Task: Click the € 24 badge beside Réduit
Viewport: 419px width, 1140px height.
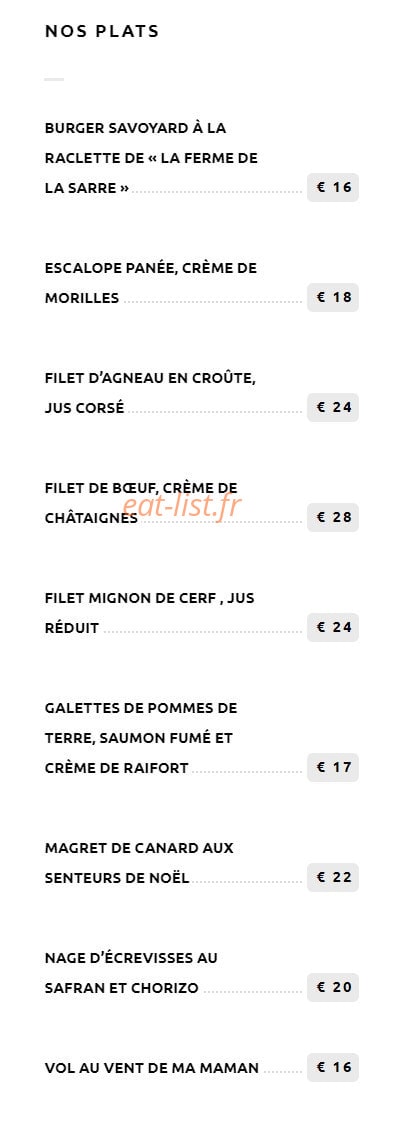Action: point(333,627)
